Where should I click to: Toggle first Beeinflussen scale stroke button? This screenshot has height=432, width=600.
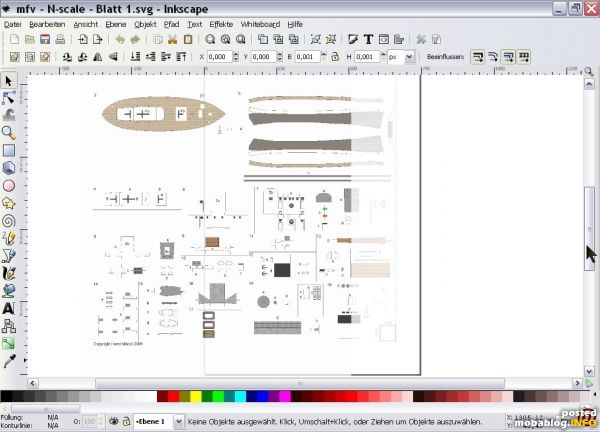478,57
